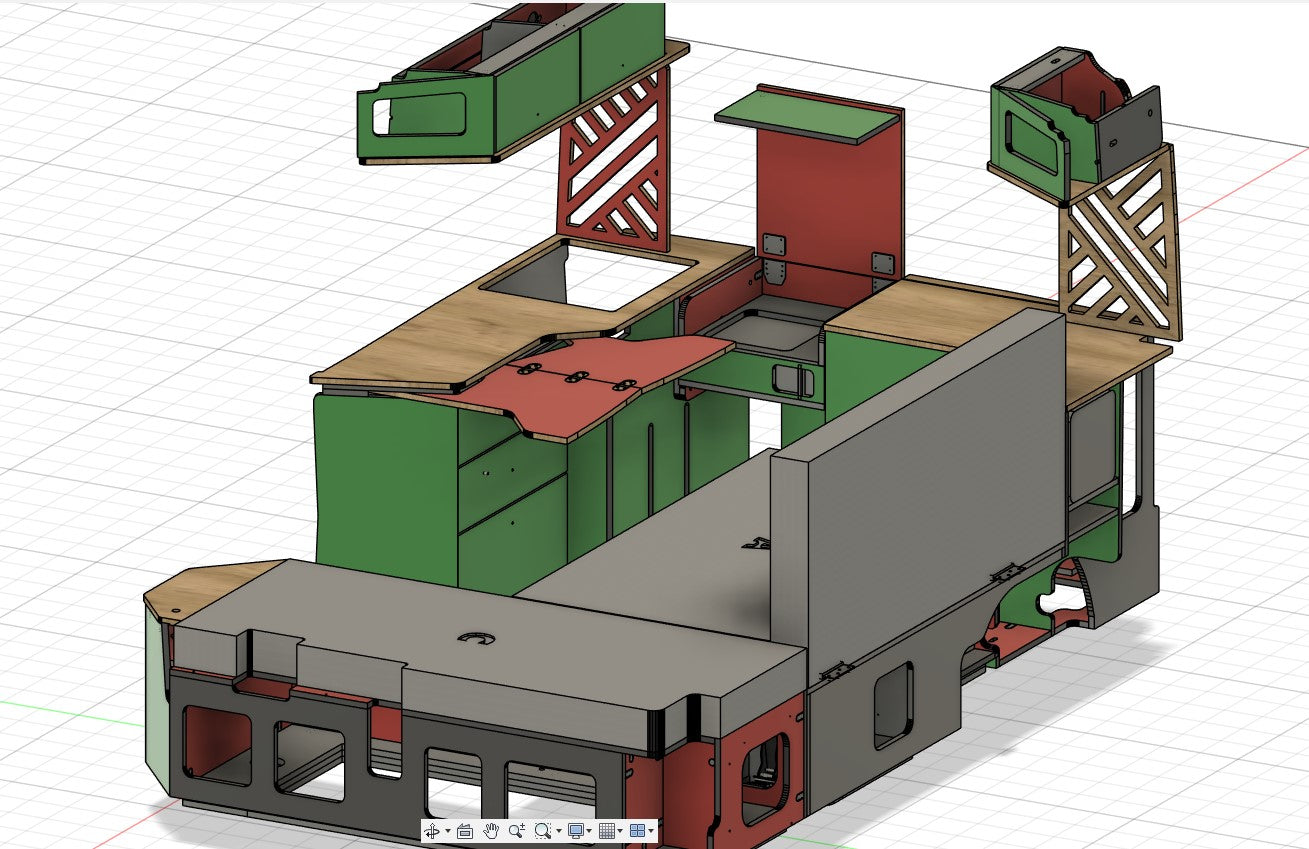Click the red lattice support panel

tap(612, 160)
